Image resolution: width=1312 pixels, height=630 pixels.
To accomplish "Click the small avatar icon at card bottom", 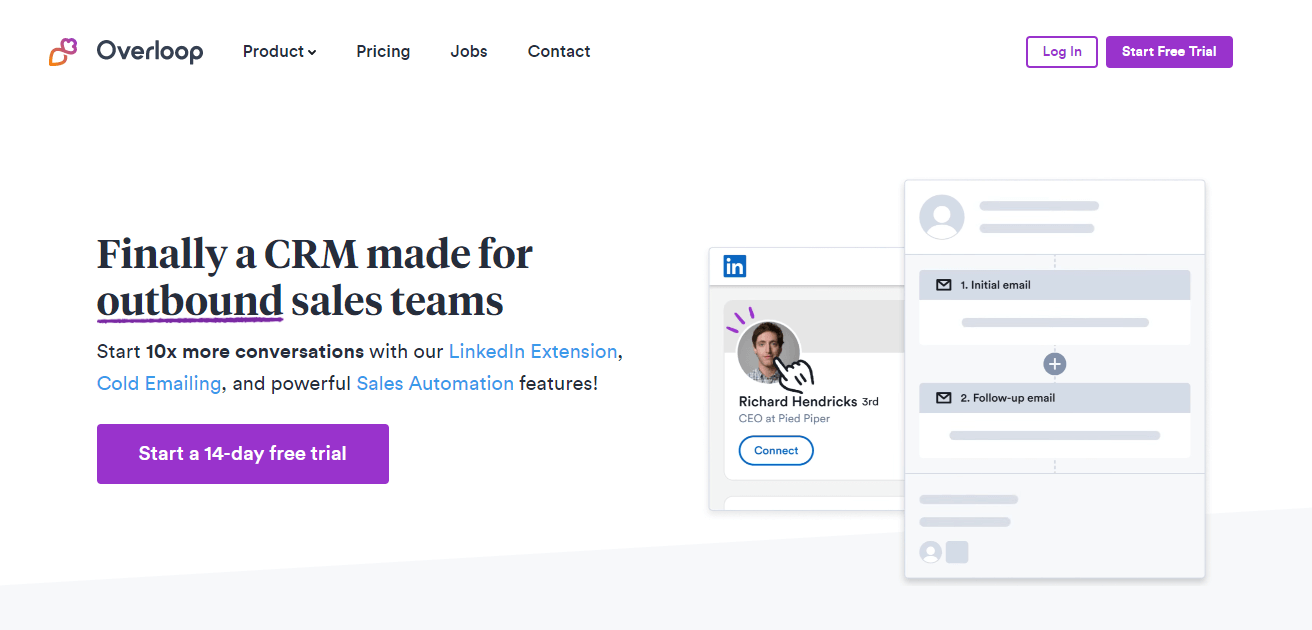I will pyautogui.click(x=930, y=552).
